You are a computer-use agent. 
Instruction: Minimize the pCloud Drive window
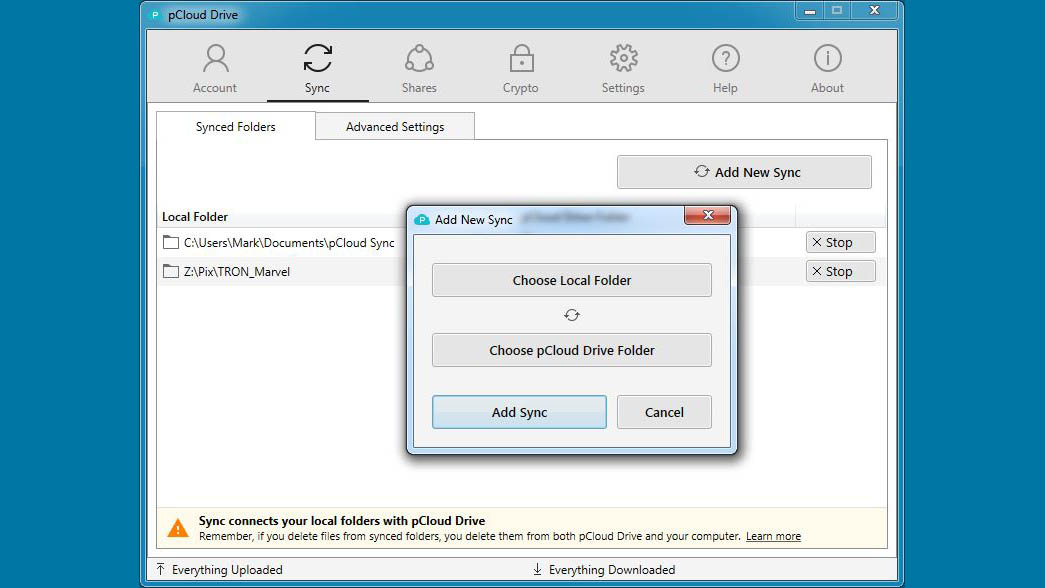(x=810, y=11)
